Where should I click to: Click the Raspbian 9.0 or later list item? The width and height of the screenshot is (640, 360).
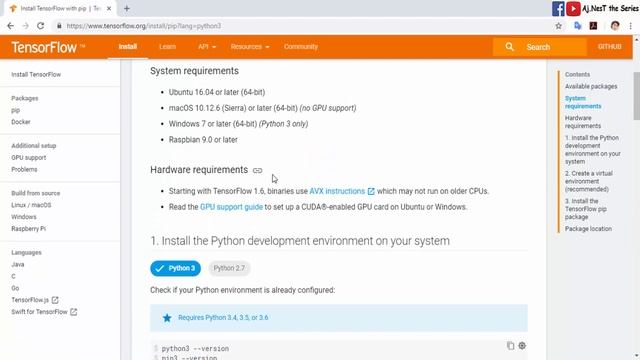(203, 140)
